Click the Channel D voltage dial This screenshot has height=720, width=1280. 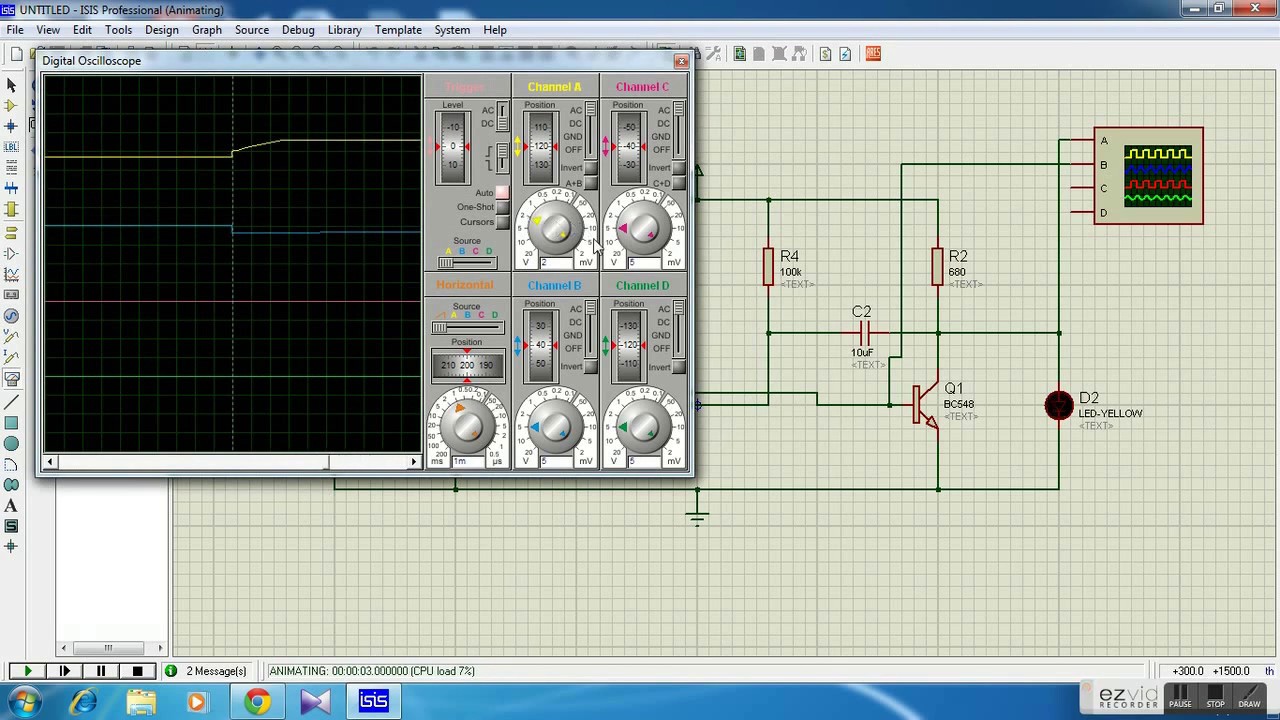click(643, 428)
